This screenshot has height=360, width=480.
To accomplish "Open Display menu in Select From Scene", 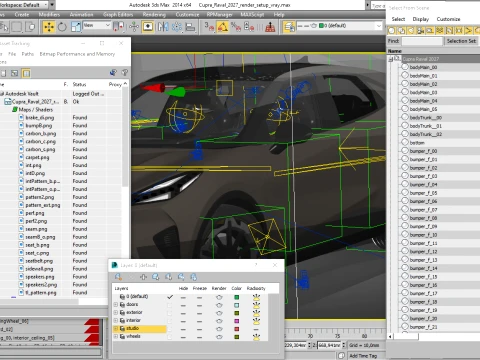I will (x=421, y=19).
